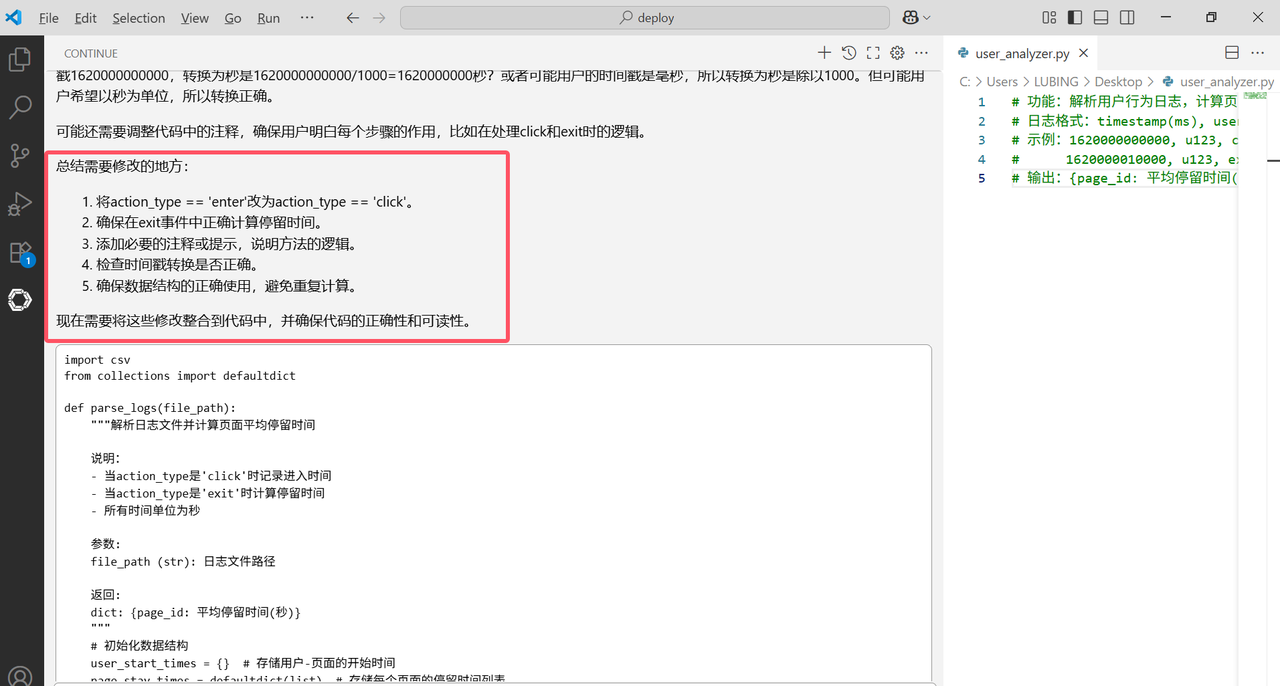Click the C: breadcrumb segment
Image resolution: width=1280 pixels, height=686 pixels.
click(965, 82)
